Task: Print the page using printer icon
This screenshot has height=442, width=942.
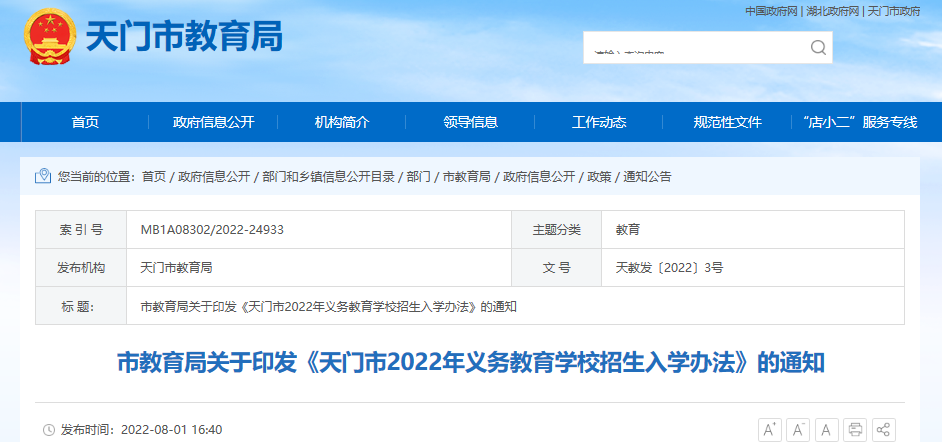Action: (855, 430)
